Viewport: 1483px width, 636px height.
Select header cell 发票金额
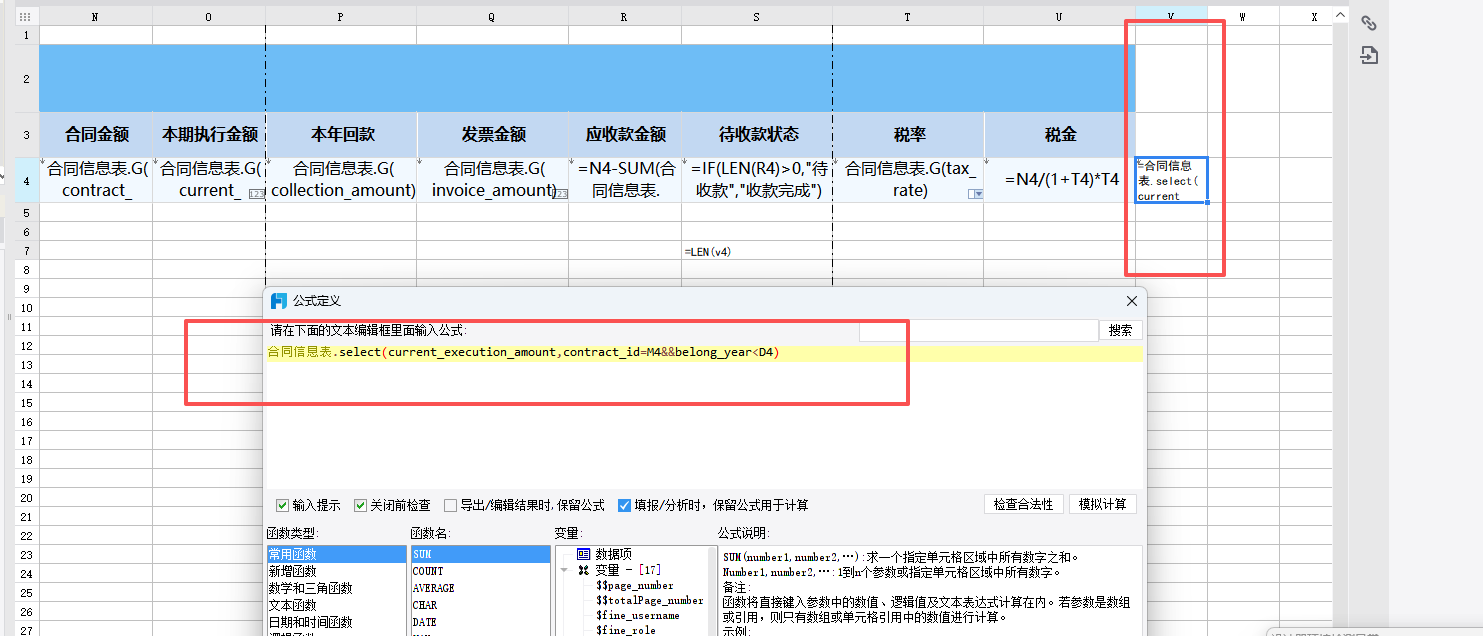[492, 135]
